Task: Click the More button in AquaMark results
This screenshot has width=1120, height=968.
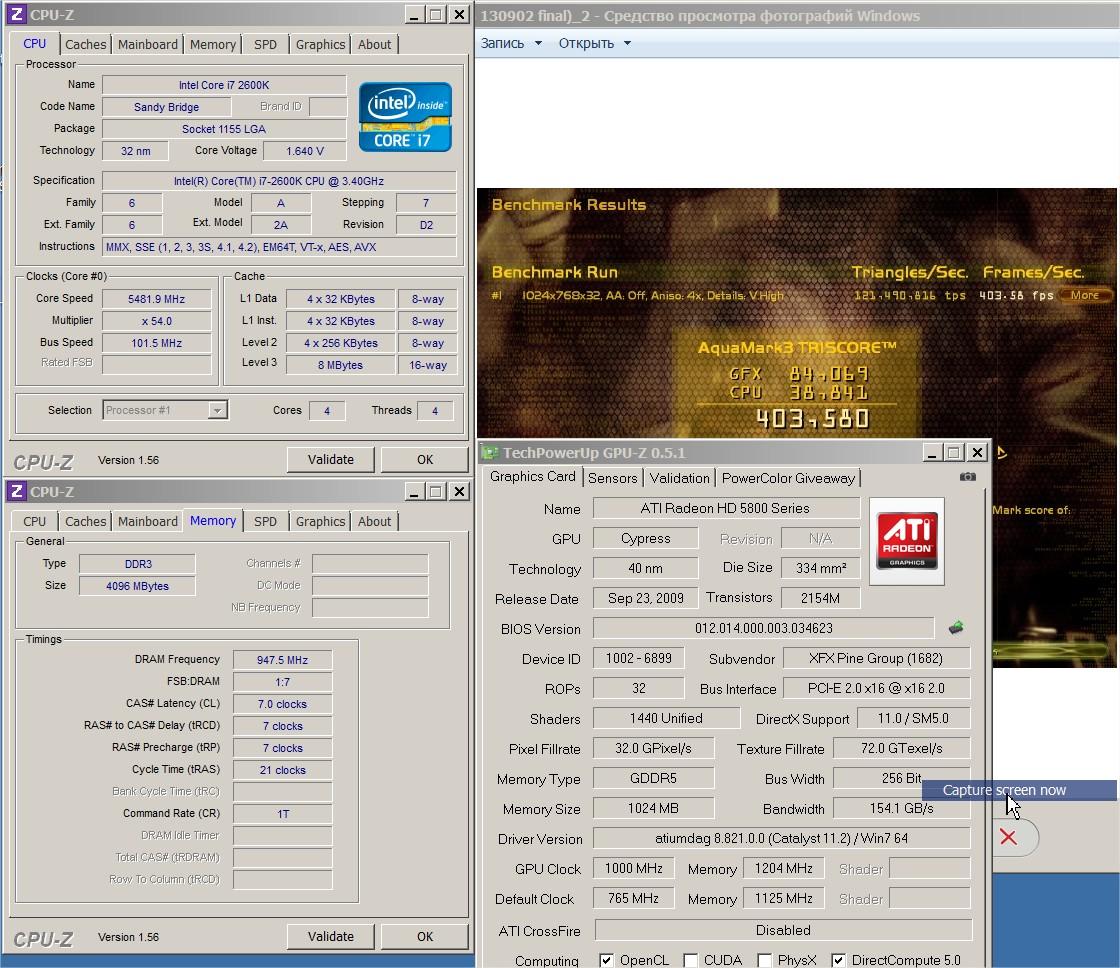Action: pyautogui.click(x=1084, y=295)
